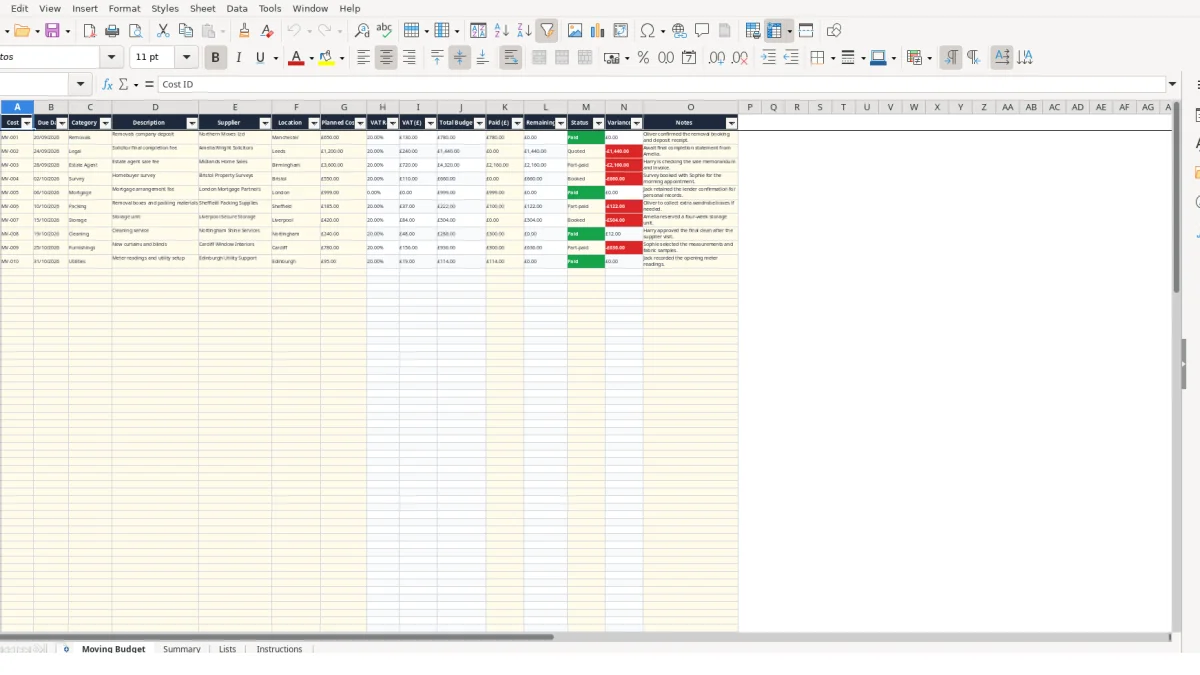
Task: Toggle Center Horizontally alignment
Action: point(386,58)
